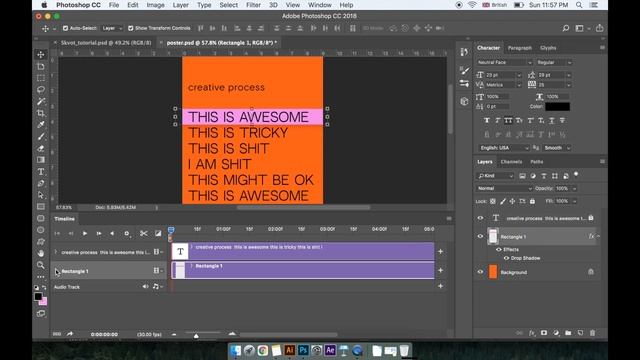Screen dimensions: 640x360
Task: Open the Auto-Select Layer dropdown
Action: [111, 28]
